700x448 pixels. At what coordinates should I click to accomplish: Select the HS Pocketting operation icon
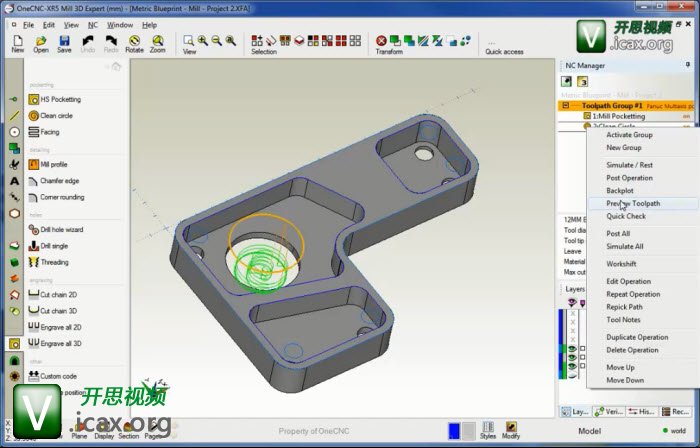point(33,99)
